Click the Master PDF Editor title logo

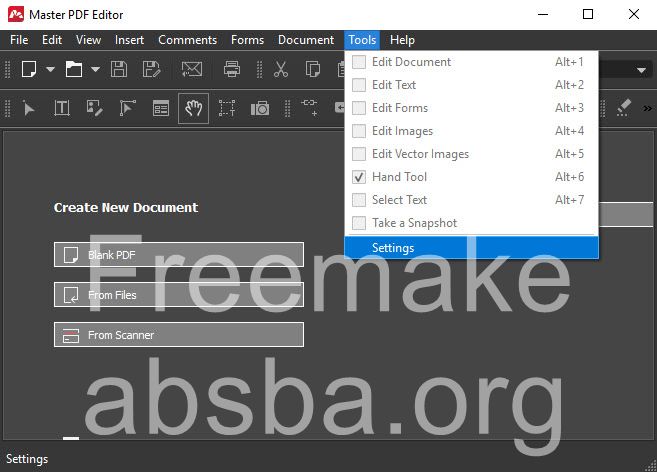16,15
